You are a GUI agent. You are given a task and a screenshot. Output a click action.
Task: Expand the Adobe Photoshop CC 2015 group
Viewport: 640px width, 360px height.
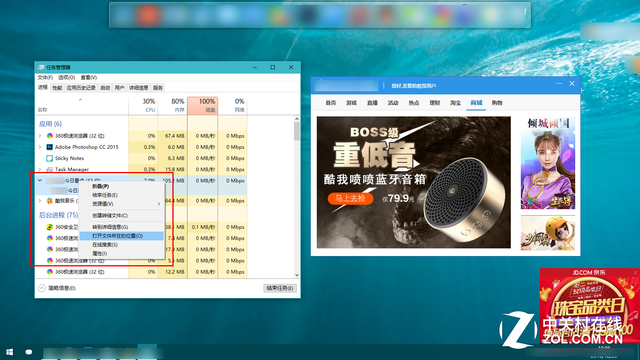(40, 147)
